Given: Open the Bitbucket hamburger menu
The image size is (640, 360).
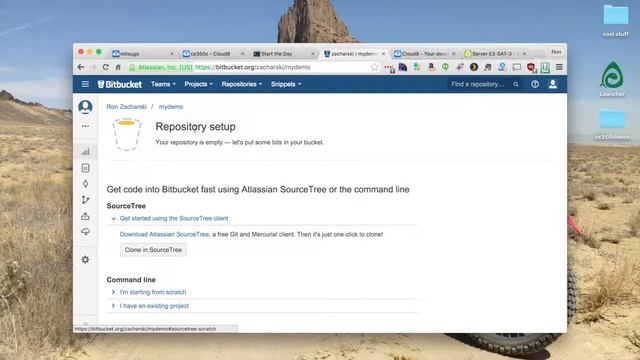Looking at the screenshot, I should tap(85, 84).
